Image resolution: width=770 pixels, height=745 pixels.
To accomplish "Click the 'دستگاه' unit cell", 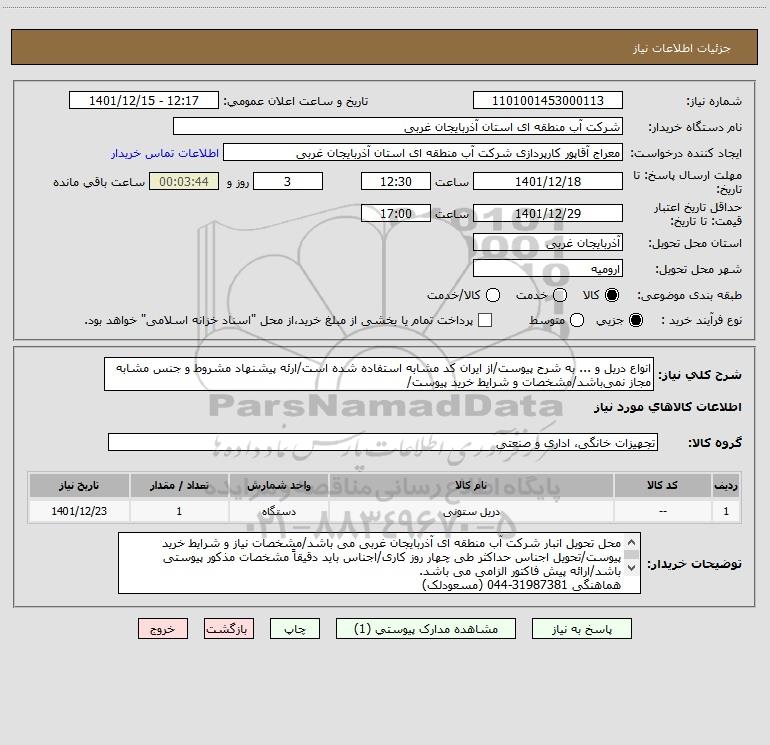I will coord(278,511).
